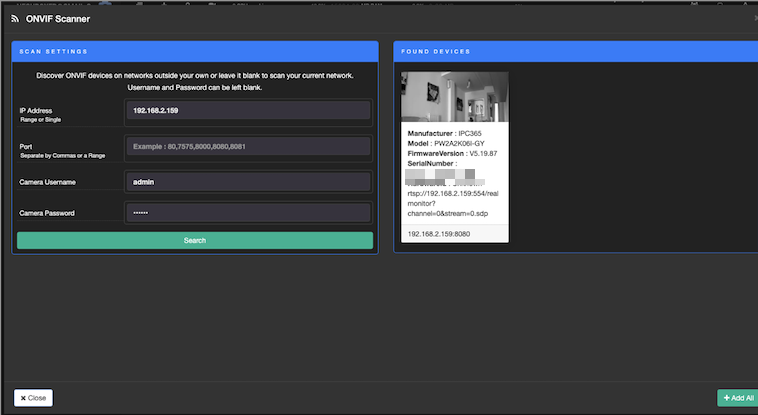Select the Camera Username field
Screen dimensions: 758x415
pos(248,181)
